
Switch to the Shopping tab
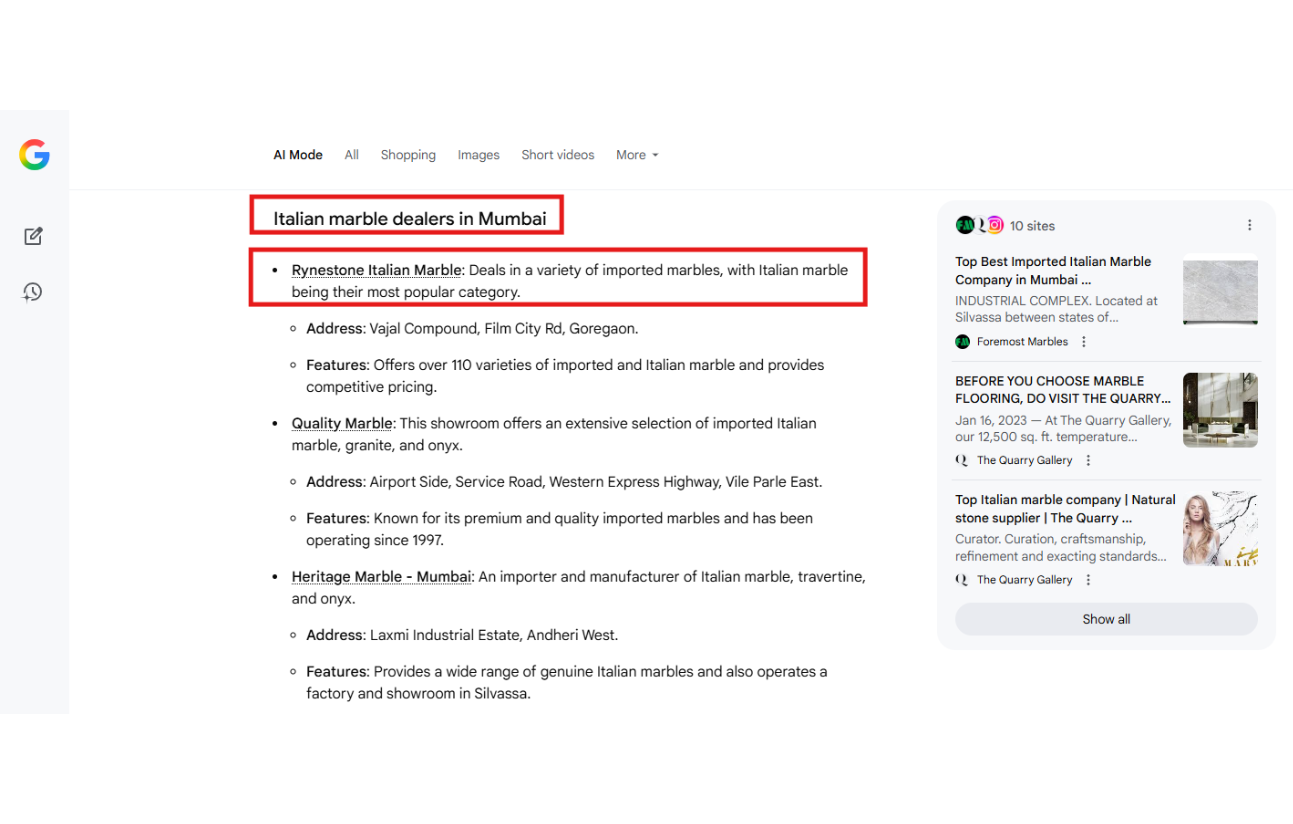(x=408, y=155)
